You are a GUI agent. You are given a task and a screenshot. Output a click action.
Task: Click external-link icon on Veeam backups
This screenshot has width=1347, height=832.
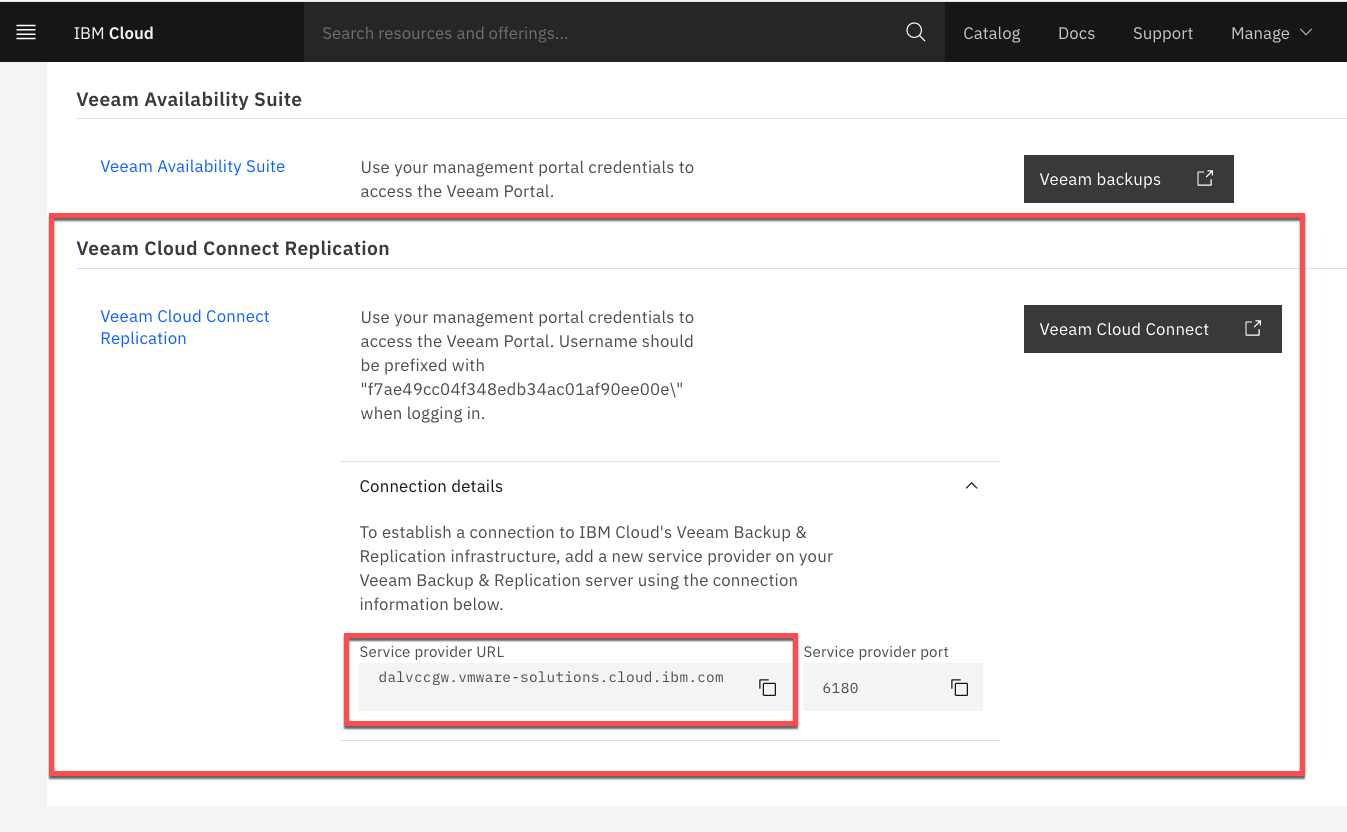[x=1205, y=179]
